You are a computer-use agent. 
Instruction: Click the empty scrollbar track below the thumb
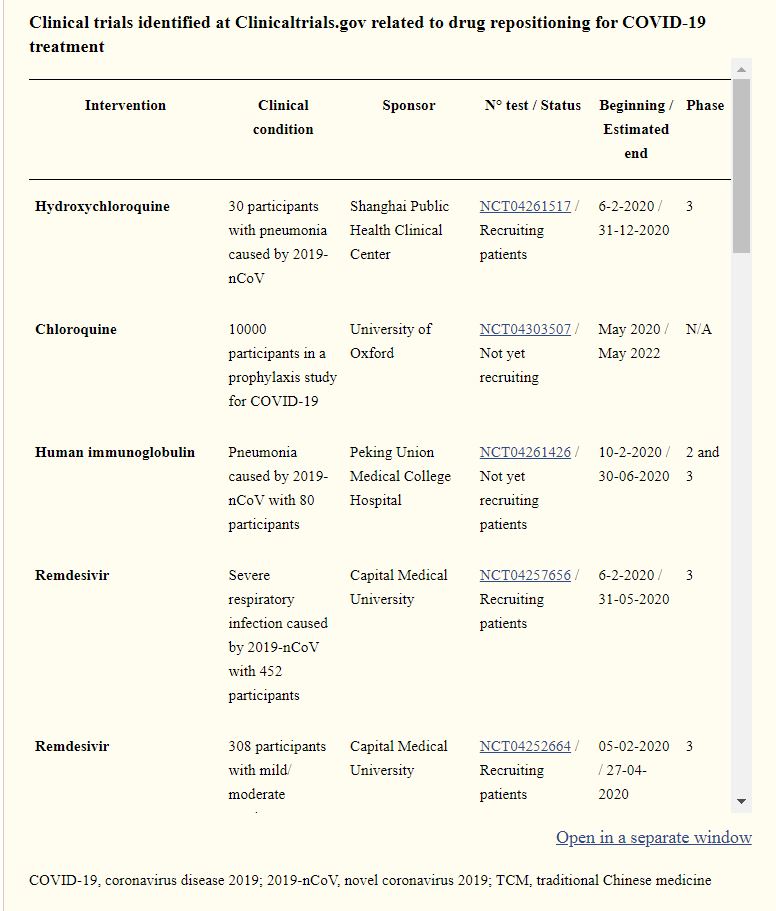(741, 520)
